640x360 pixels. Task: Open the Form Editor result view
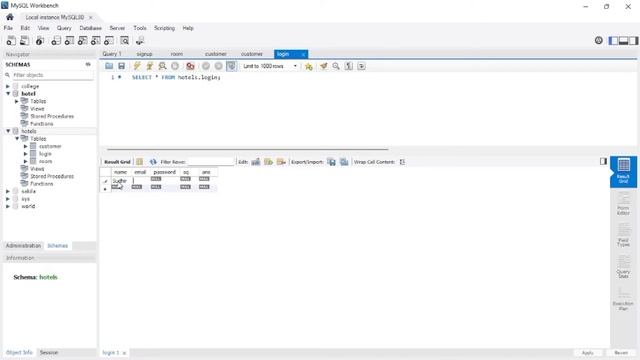(623, 203)
